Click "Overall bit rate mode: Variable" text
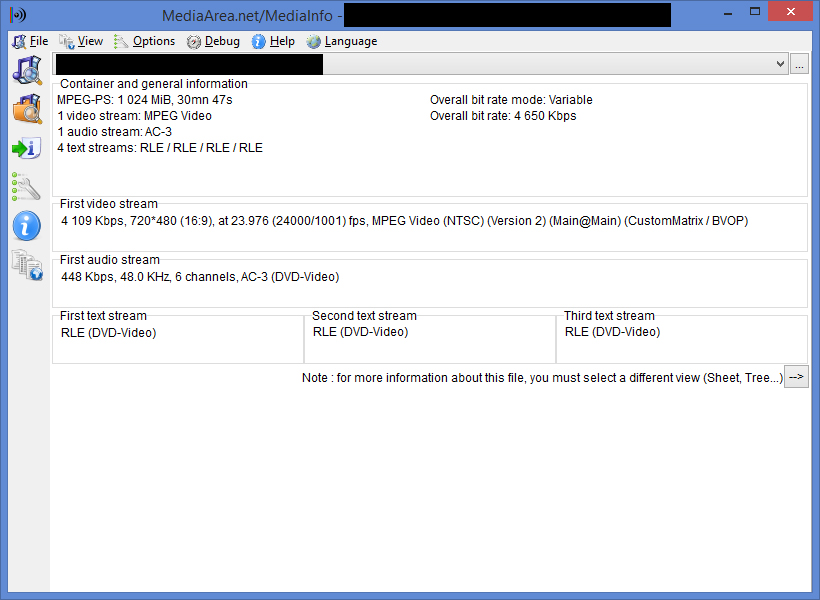 pyautogui.click(x=511, y=100)
